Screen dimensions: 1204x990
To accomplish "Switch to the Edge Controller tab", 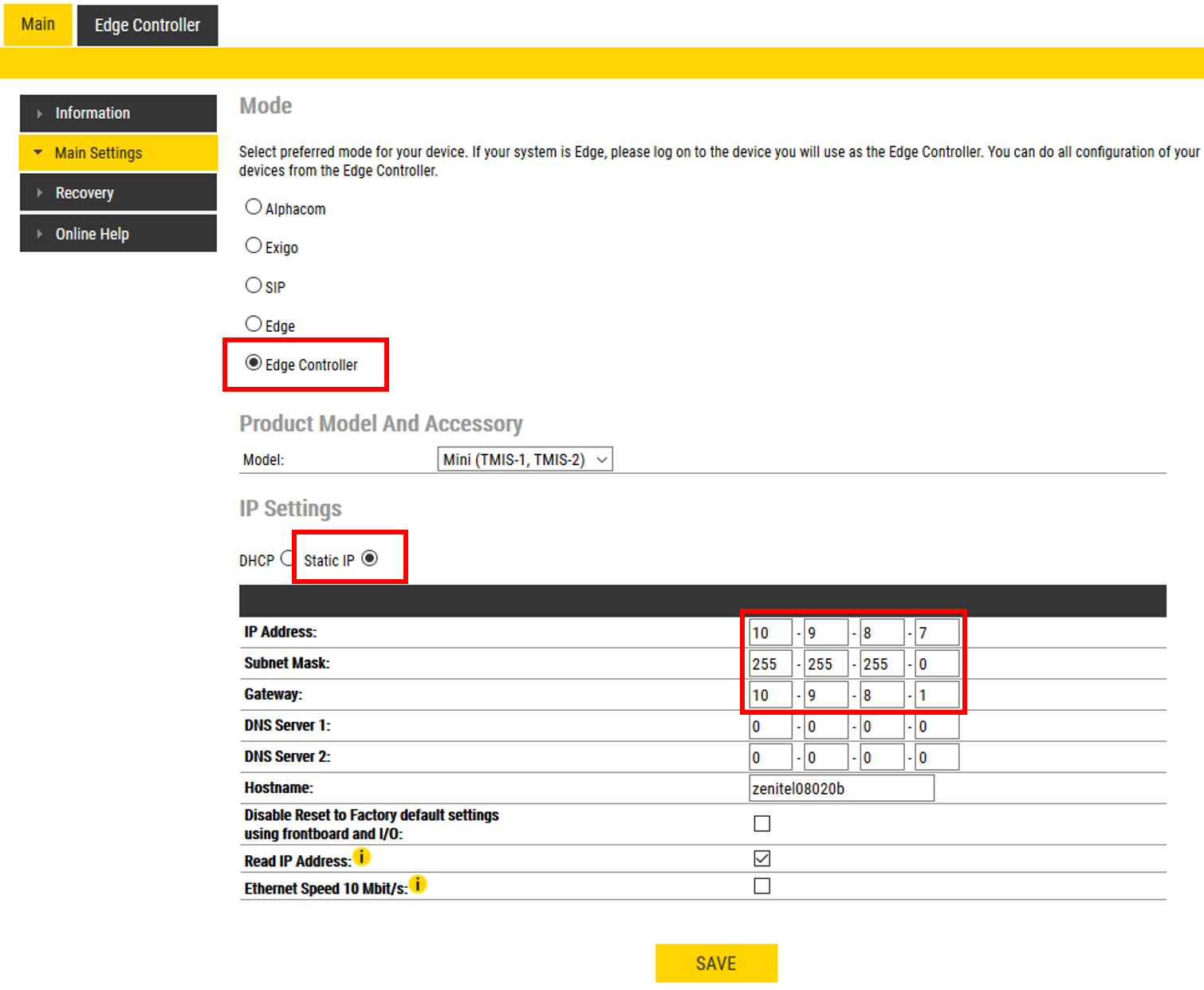I will 148,26.
